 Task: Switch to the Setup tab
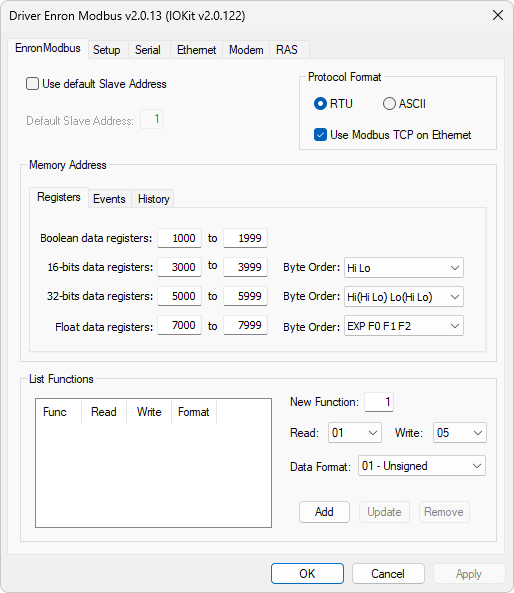click(107, 50)
